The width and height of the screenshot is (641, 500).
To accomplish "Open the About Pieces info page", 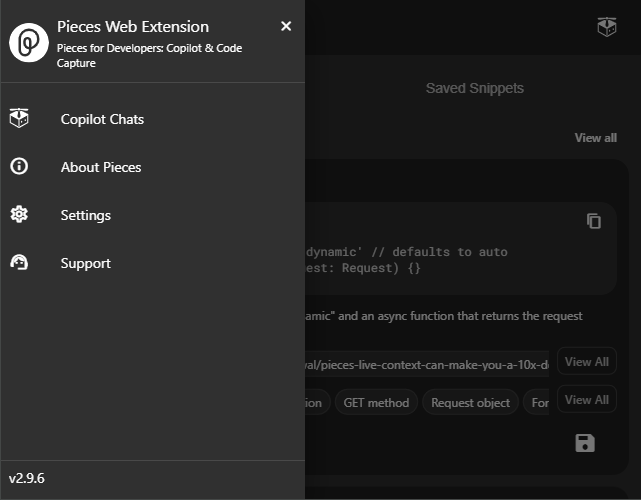I will click(100, 167).
